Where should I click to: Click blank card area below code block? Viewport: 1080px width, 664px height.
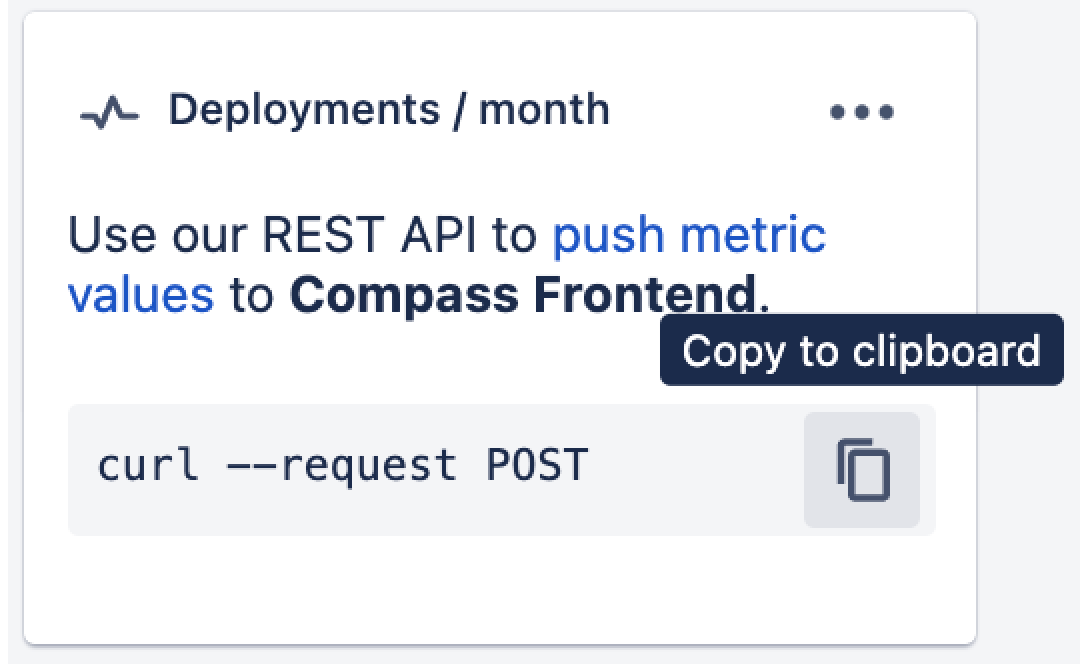500,590
